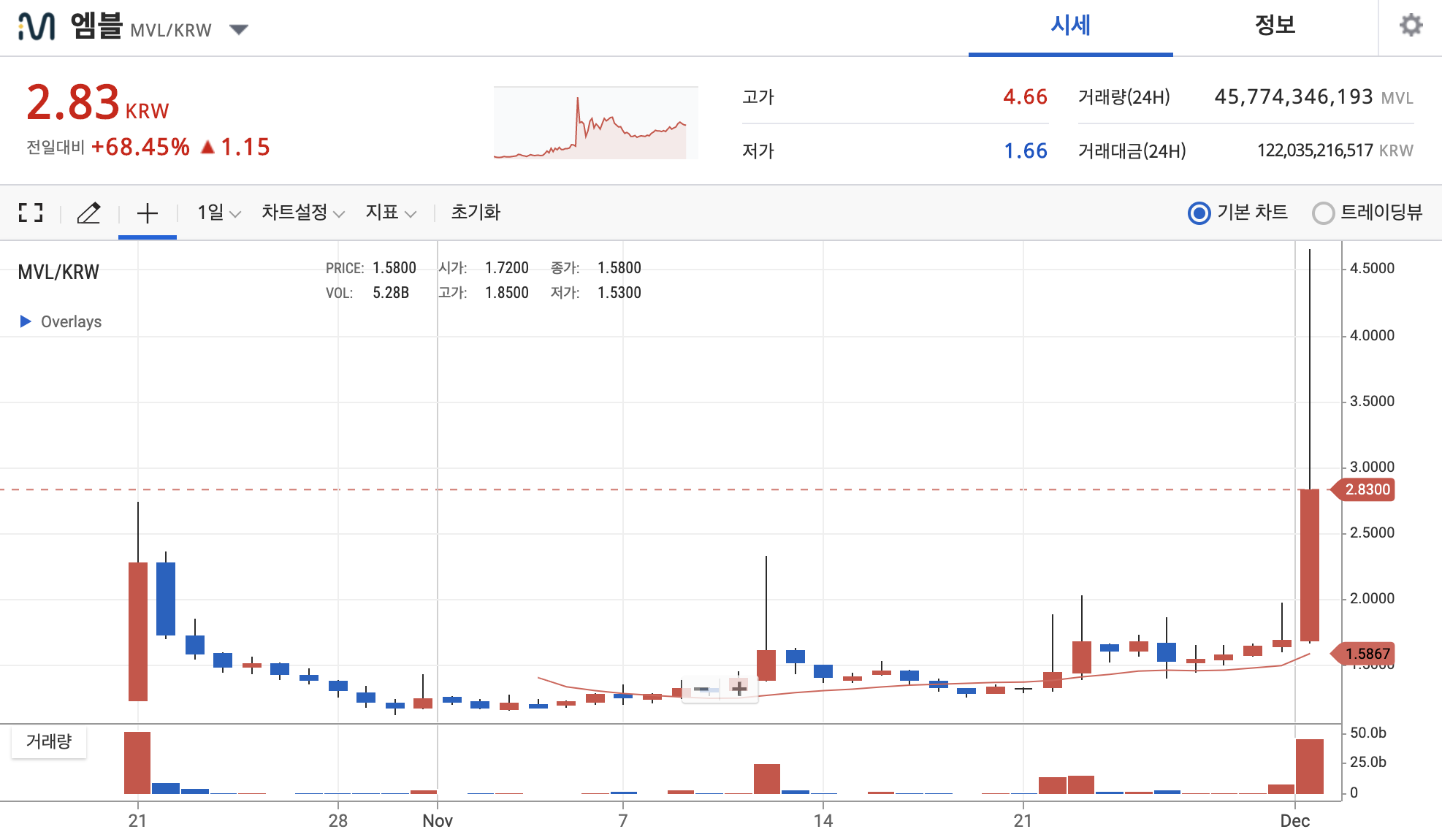1442x840 pixels.
Task: Click the red up-triangle price change indicator
Action: (207, 148)
